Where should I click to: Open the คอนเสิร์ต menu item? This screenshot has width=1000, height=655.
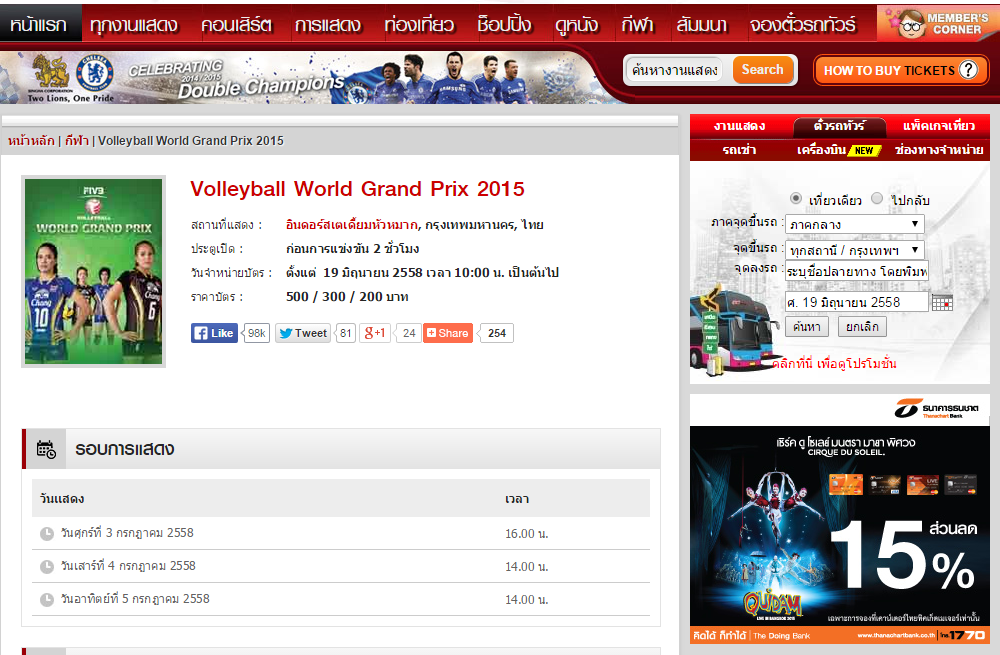click(237, 24)
